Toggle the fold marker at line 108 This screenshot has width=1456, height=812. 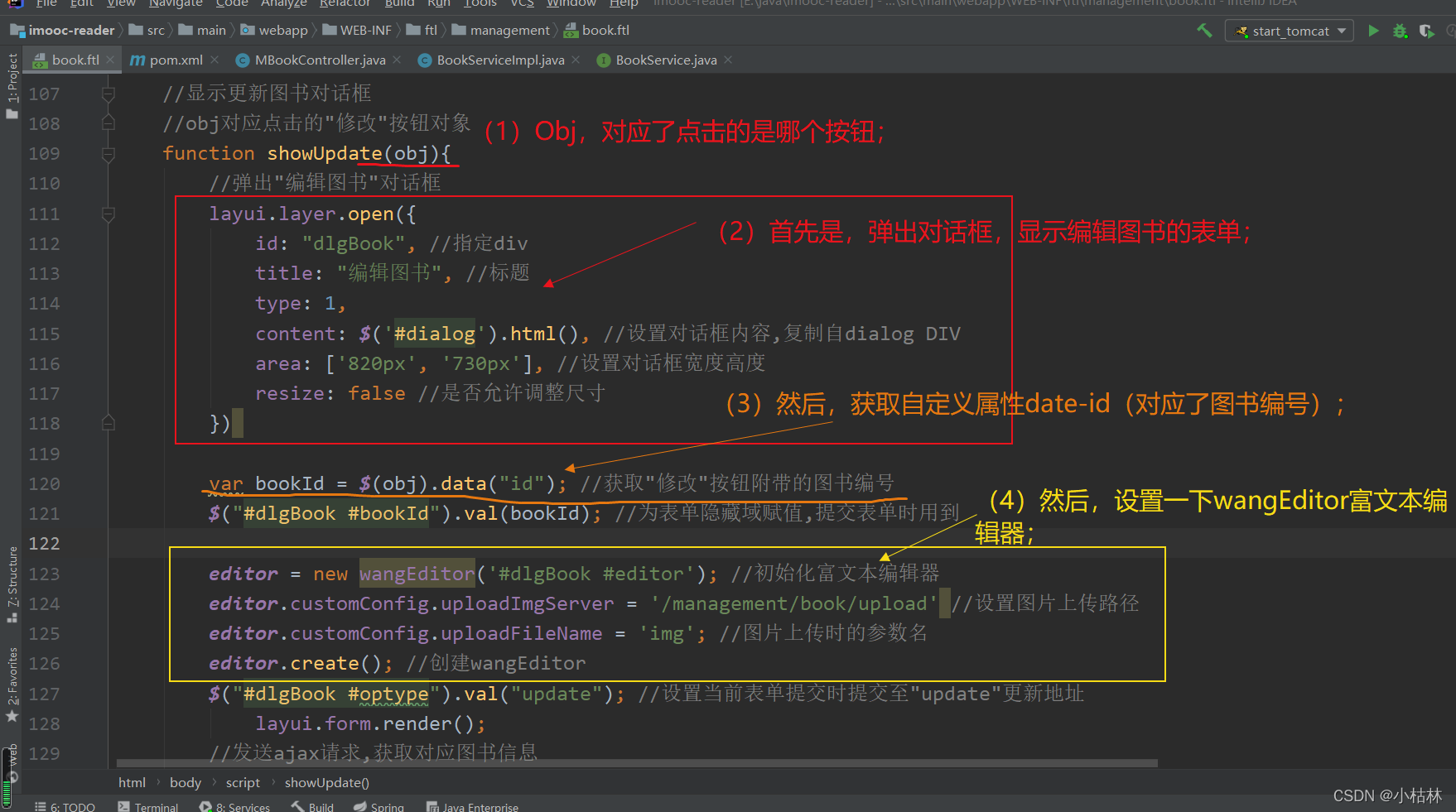(x=108, y=123)
